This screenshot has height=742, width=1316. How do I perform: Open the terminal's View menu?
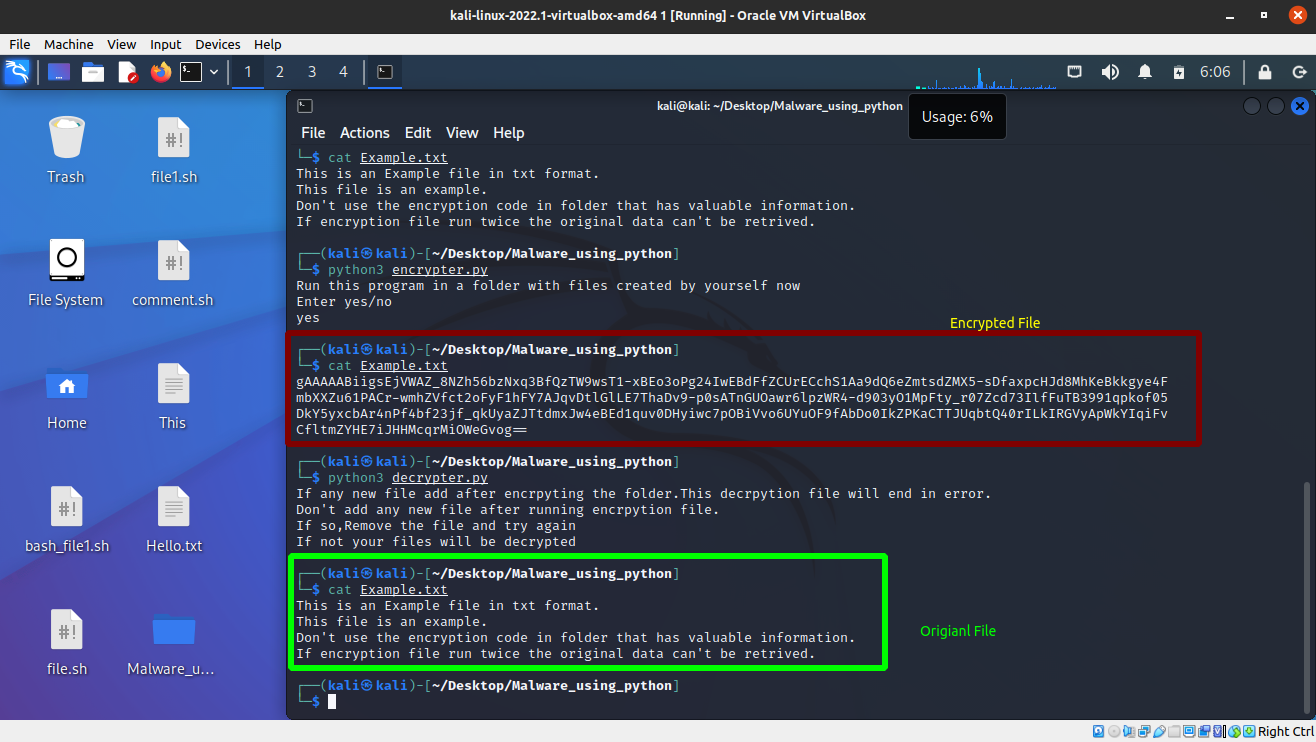462,132
